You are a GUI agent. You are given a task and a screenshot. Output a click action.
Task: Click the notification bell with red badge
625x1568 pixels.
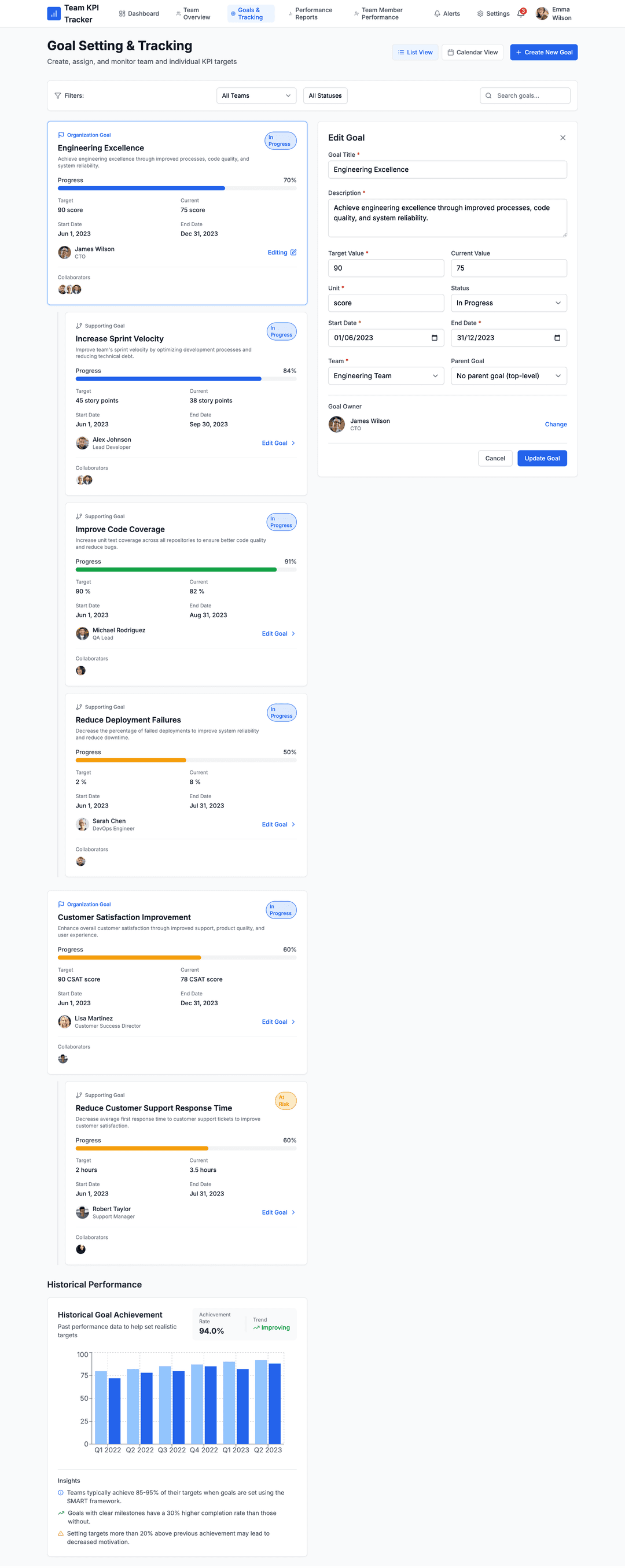pos(520,13)
